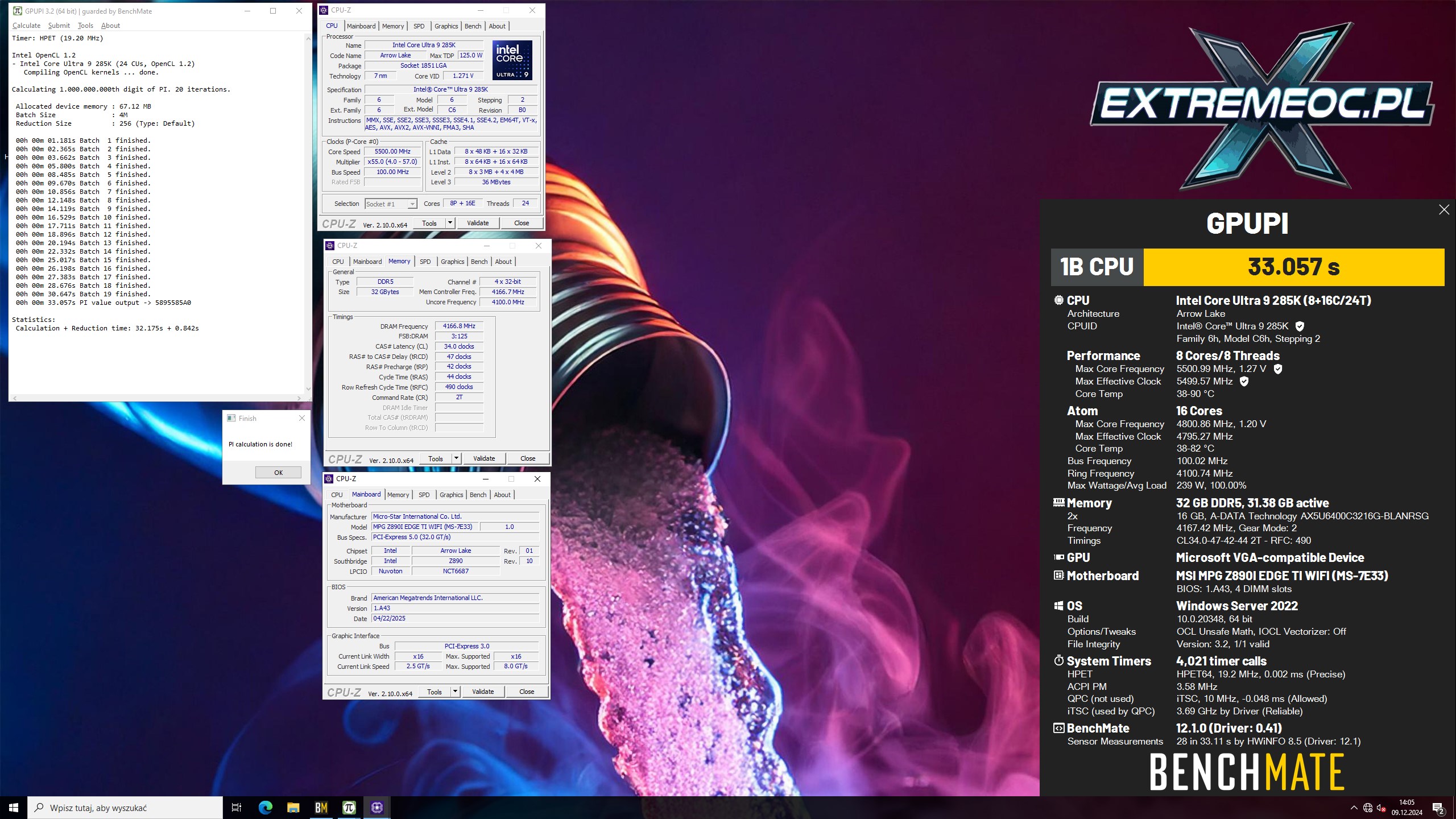The width and height of the screenshot is (1456, 819).
Task: Click the BenchMate version icon
Action: 1058,729
